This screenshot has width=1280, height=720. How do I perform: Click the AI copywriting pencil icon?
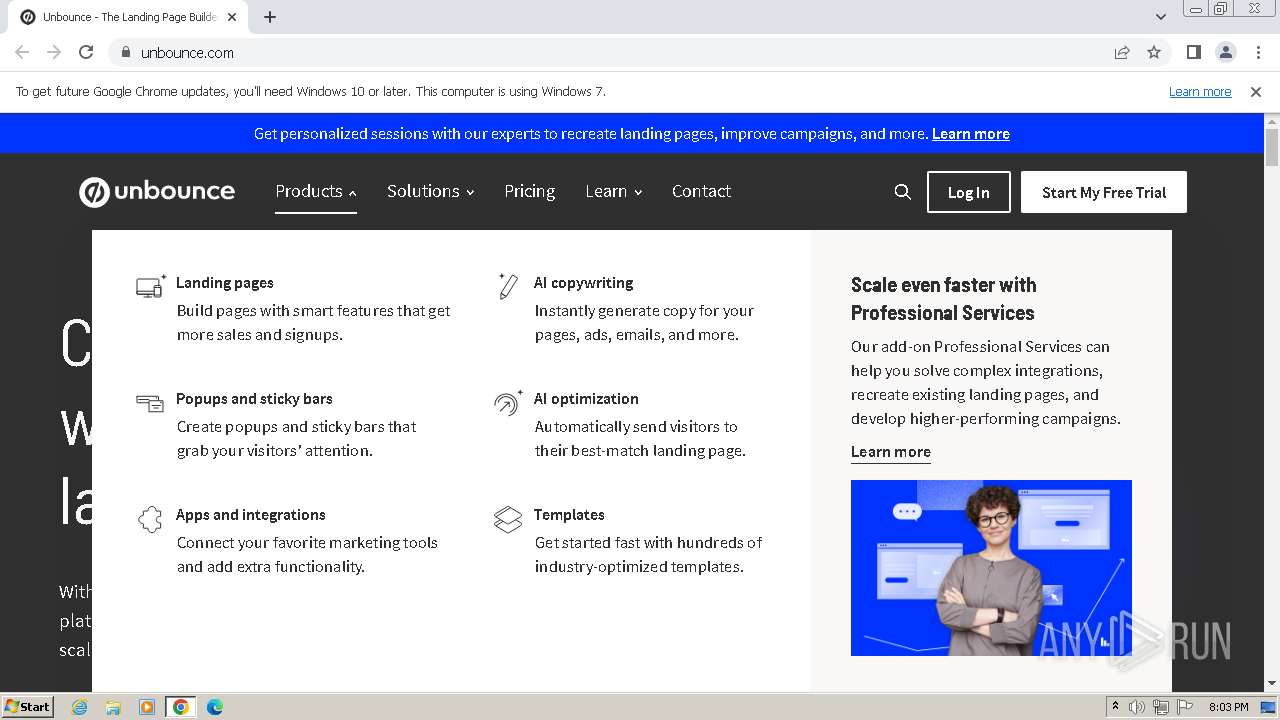coord(508,286)
